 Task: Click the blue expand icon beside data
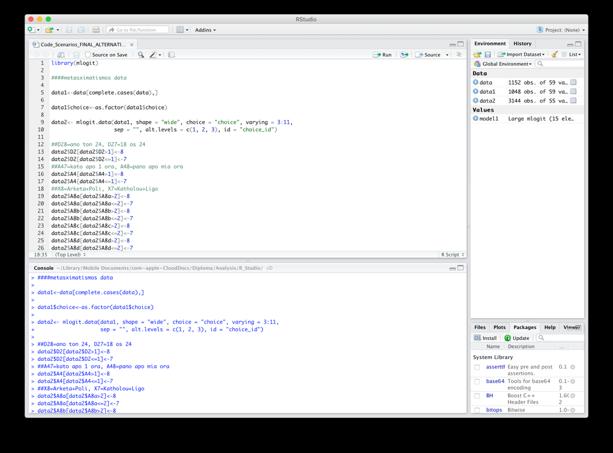(x=475, y=82)
